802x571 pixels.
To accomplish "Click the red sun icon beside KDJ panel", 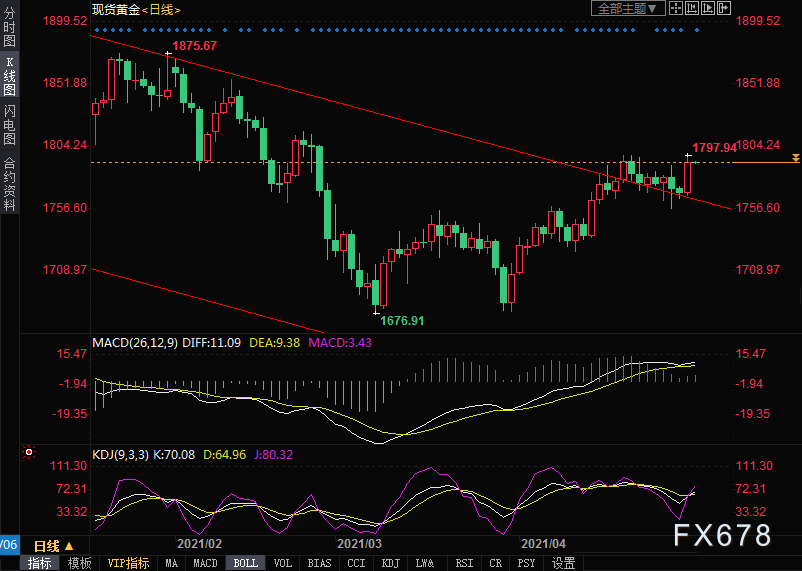I will 29,452.
